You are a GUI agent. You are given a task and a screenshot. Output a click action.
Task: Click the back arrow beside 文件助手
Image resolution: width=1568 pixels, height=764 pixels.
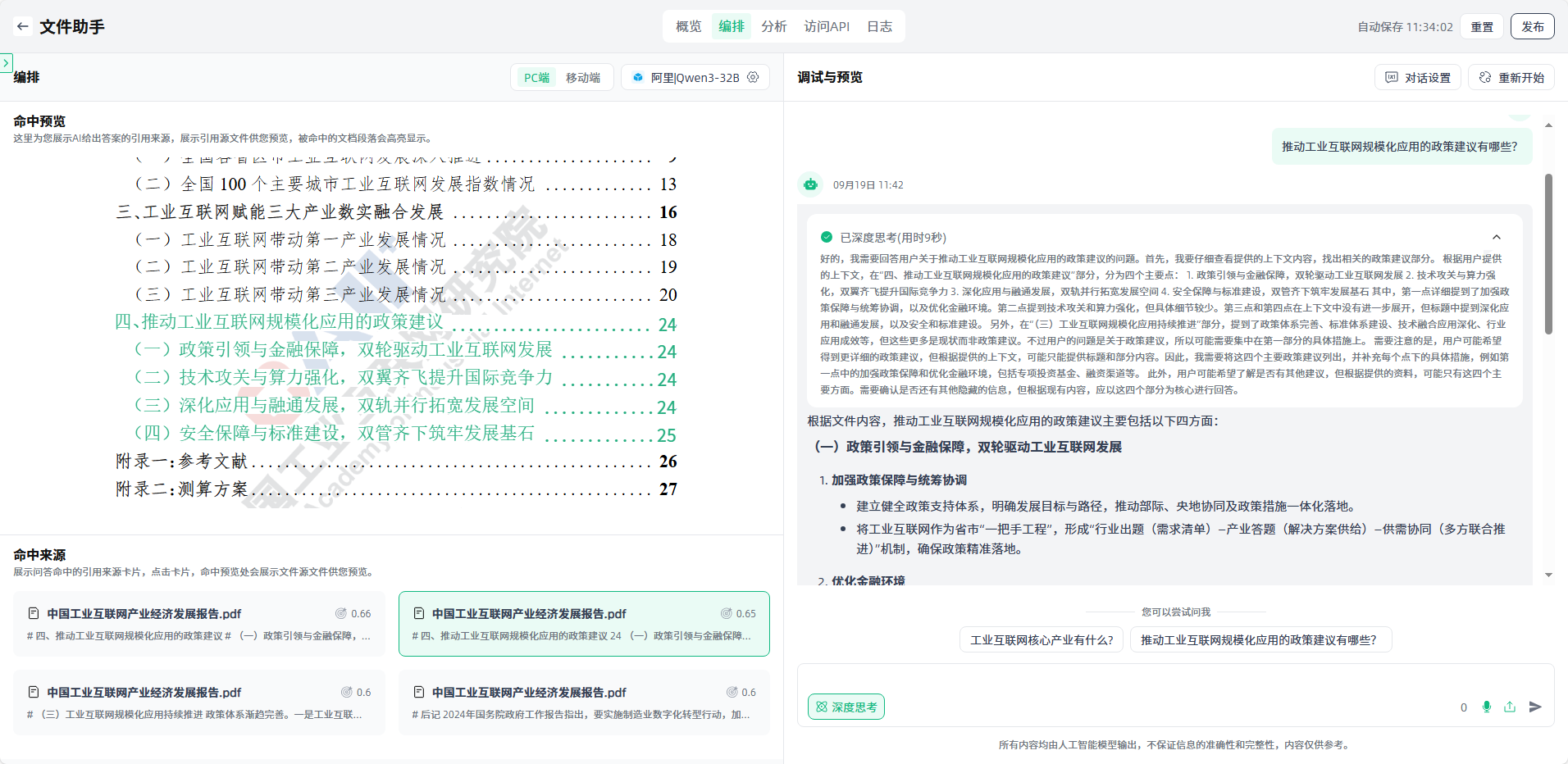click(23, 26)
